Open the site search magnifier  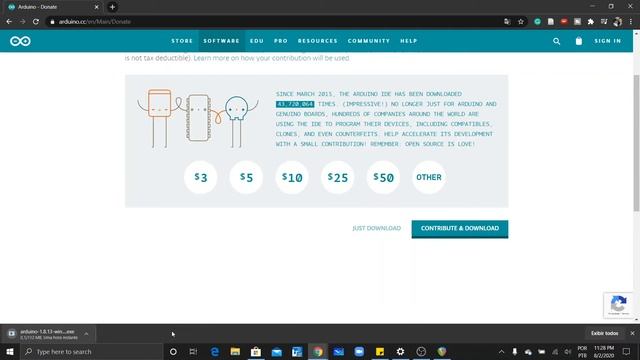tap(556, 41)
